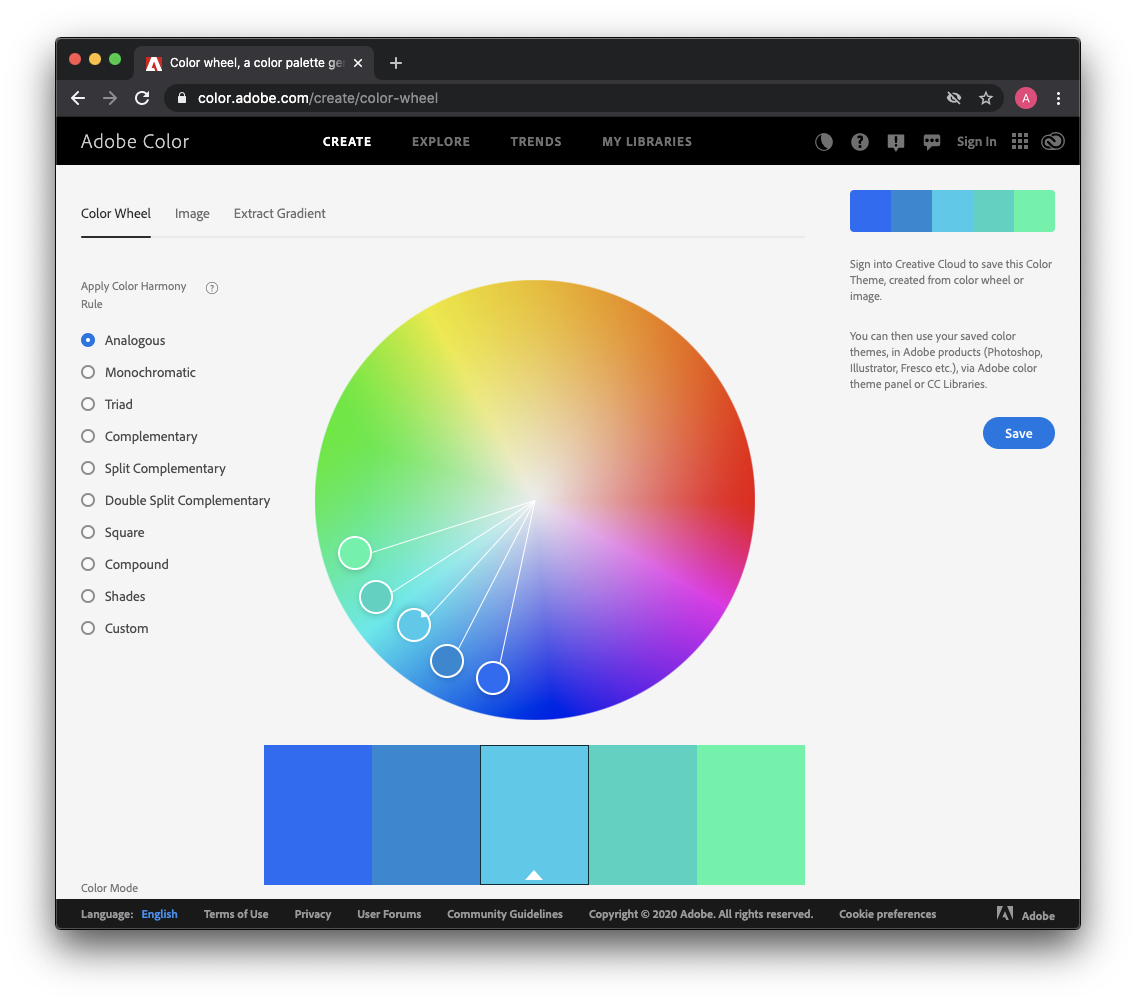Bookmark this page with the star icon
Viewport: 1136px width, 1003px height.
(986, 99)
